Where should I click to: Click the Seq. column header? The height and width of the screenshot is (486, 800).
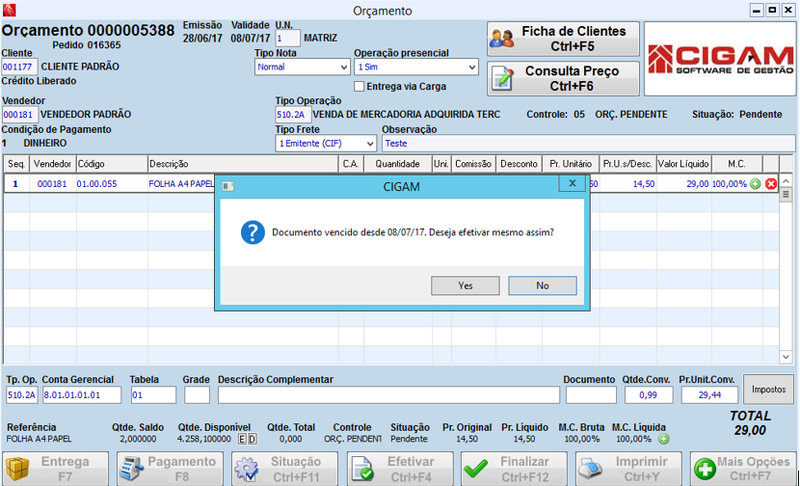click(x=16, y=164)
